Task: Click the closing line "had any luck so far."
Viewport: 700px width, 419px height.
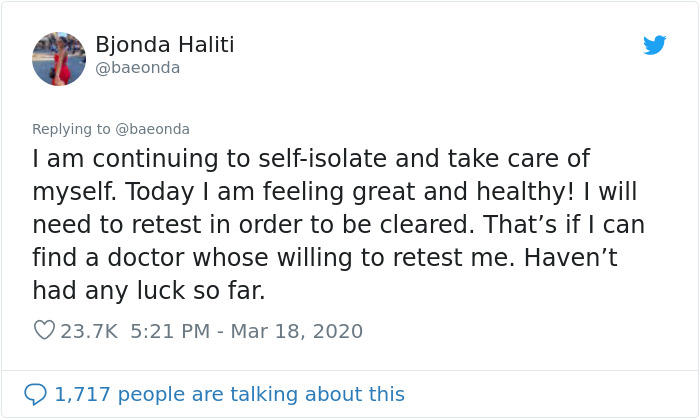Action: coord(149,290)
